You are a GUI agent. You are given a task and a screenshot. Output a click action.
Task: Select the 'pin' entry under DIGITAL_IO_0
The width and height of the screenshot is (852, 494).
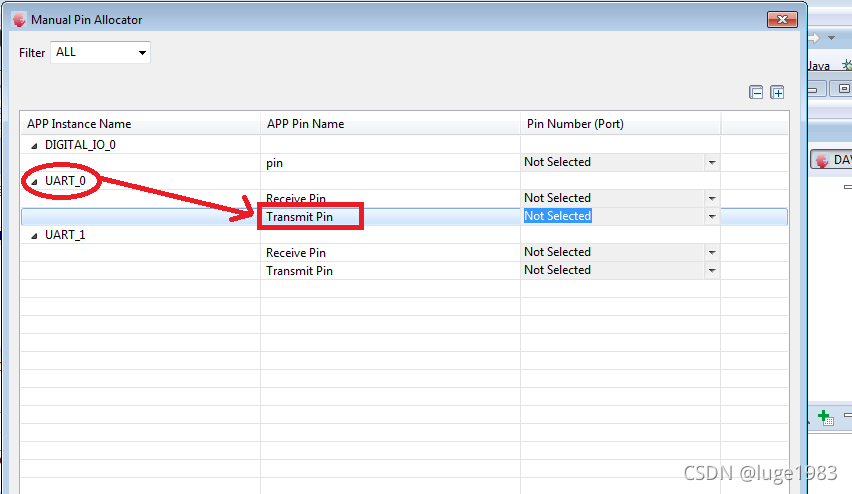pos(274,163)
